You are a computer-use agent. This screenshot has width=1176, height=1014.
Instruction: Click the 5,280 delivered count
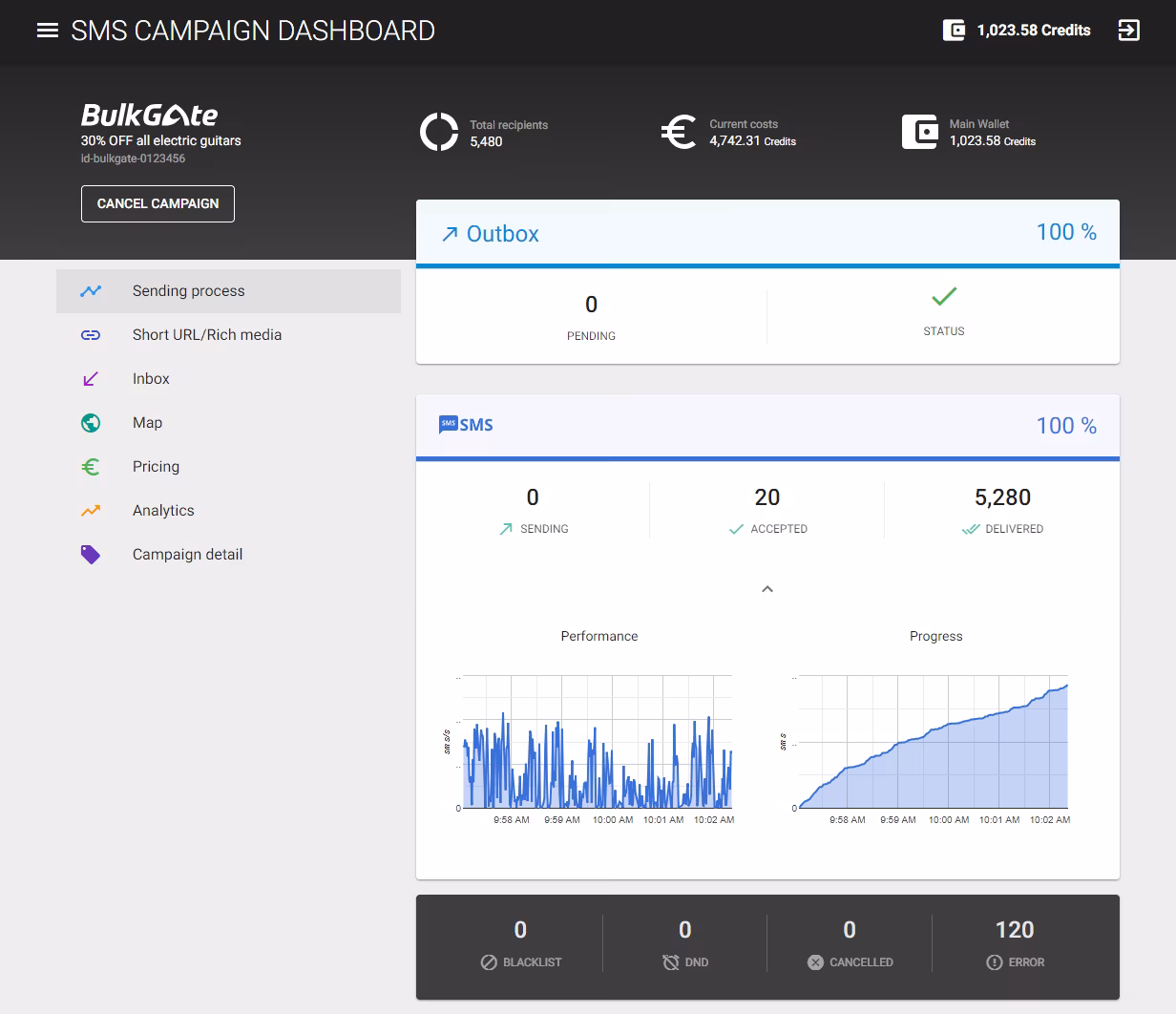click(x=1002, y=497)
